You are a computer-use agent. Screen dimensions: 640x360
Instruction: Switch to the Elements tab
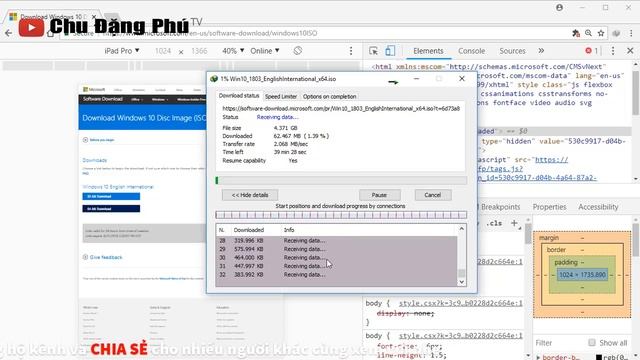(x=428, y=51)
